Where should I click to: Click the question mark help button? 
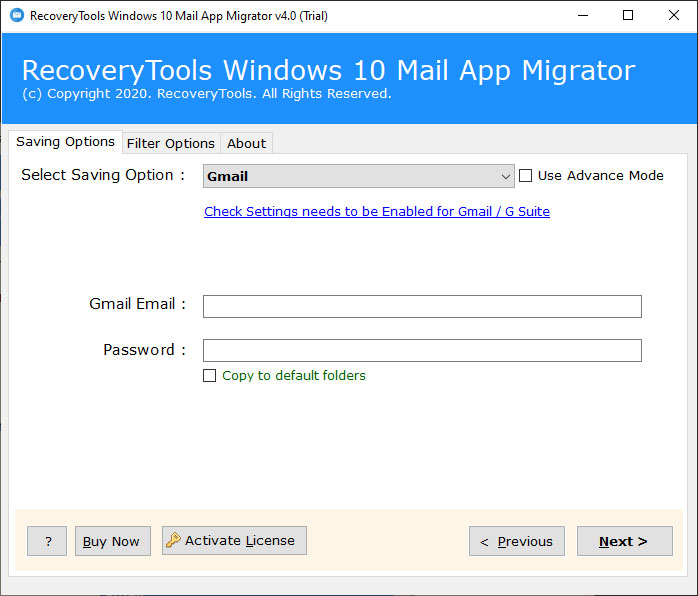tap(47, 541)
